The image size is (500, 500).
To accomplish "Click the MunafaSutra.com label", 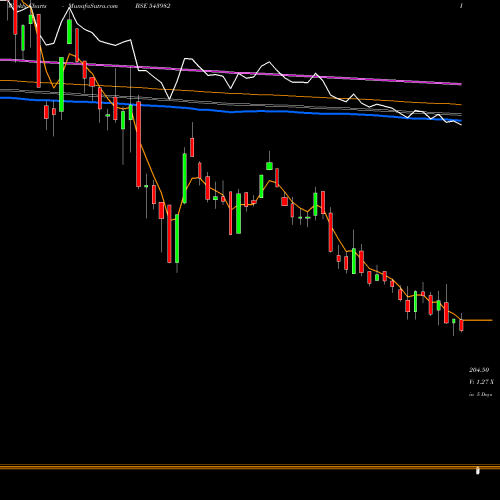I will [x=93, y=6].
